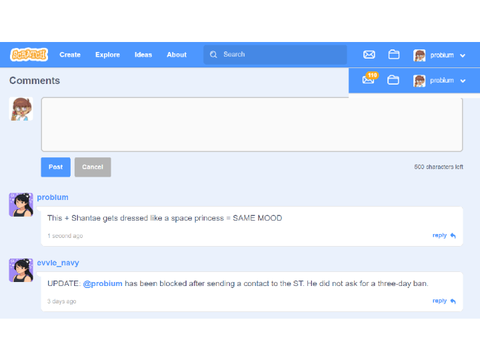480x360 pixels.
Task: Open the Explore menu item
Action: click(x=107, y=55)
